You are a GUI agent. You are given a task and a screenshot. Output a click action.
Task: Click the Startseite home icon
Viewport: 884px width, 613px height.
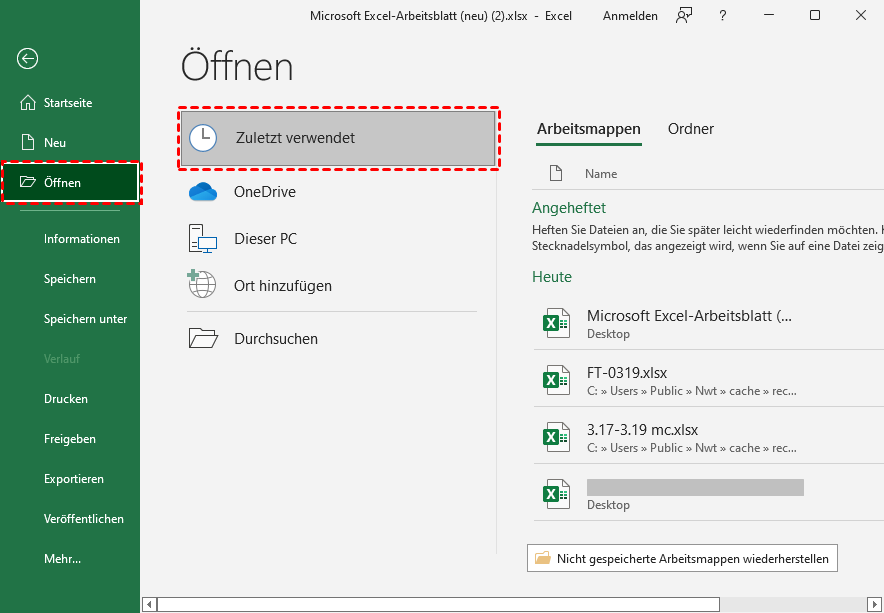tap(28, 103)
